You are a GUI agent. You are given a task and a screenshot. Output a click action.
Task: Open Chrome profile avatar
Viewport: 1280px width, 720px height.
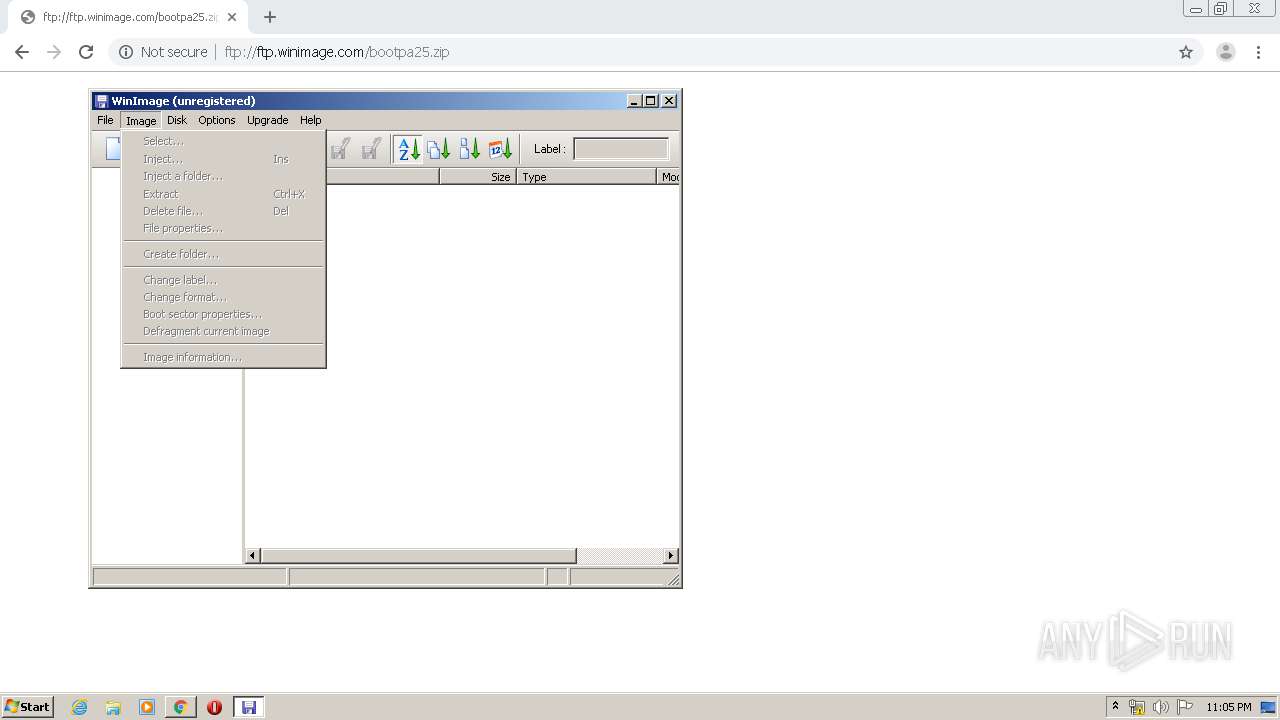pos(1226,52)
